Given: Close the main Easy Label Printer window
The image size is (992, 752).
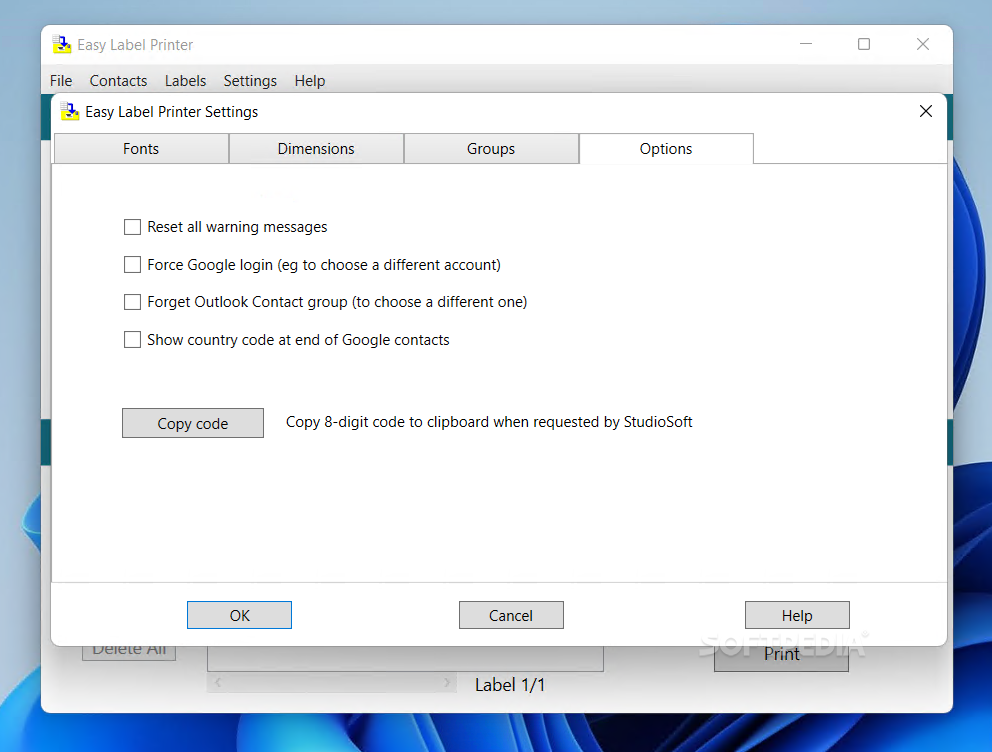Looking at the screenshot, I should [x=923, y=44].
